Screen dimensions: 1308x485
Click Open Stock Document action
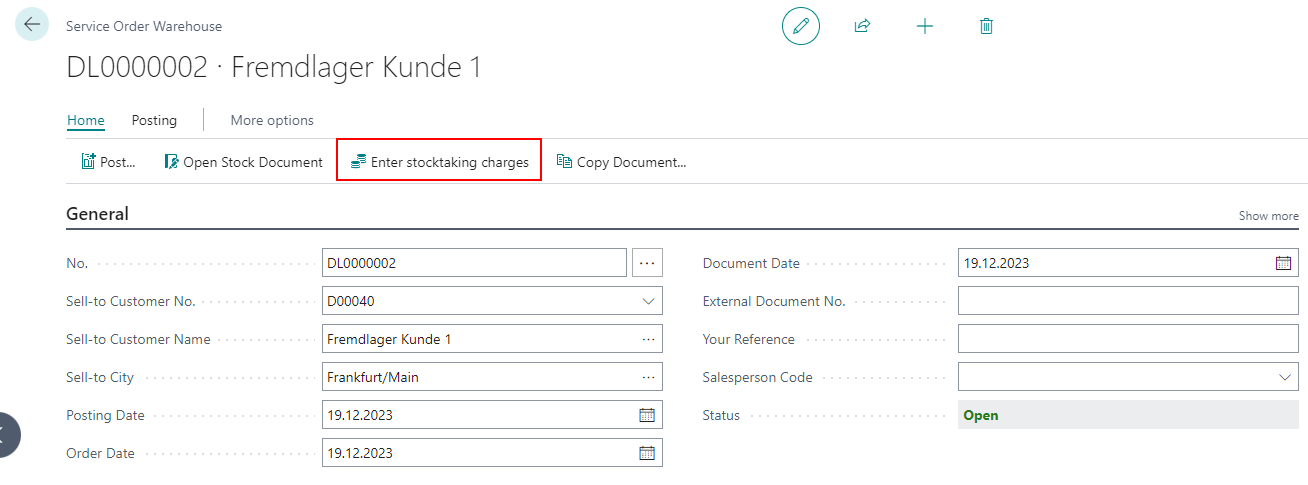pos(244,162)
